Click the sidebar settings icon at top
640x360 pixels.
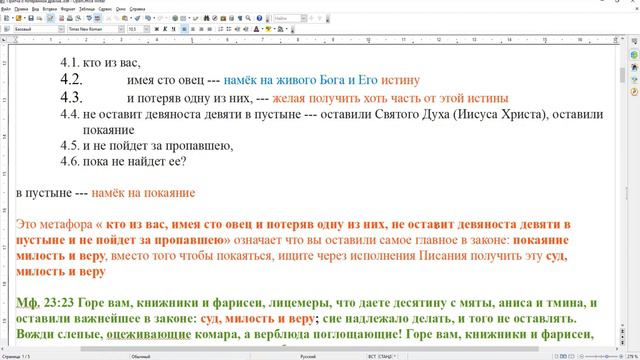pyautogui.click(x=634, y=42)
